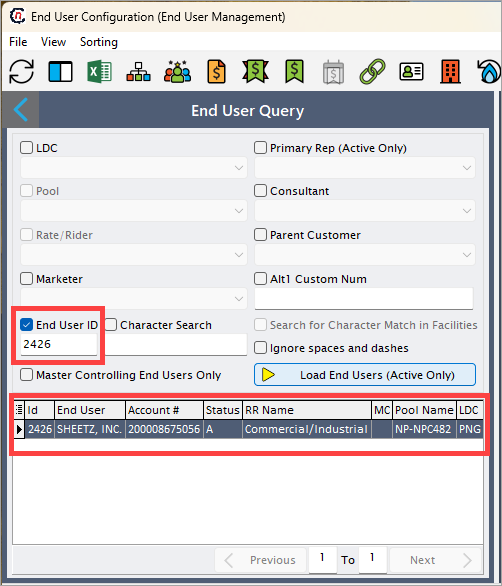Click the refresh arrows toolbar icon
The height and width of the screenshot is (586, 502).
[21, 71]
